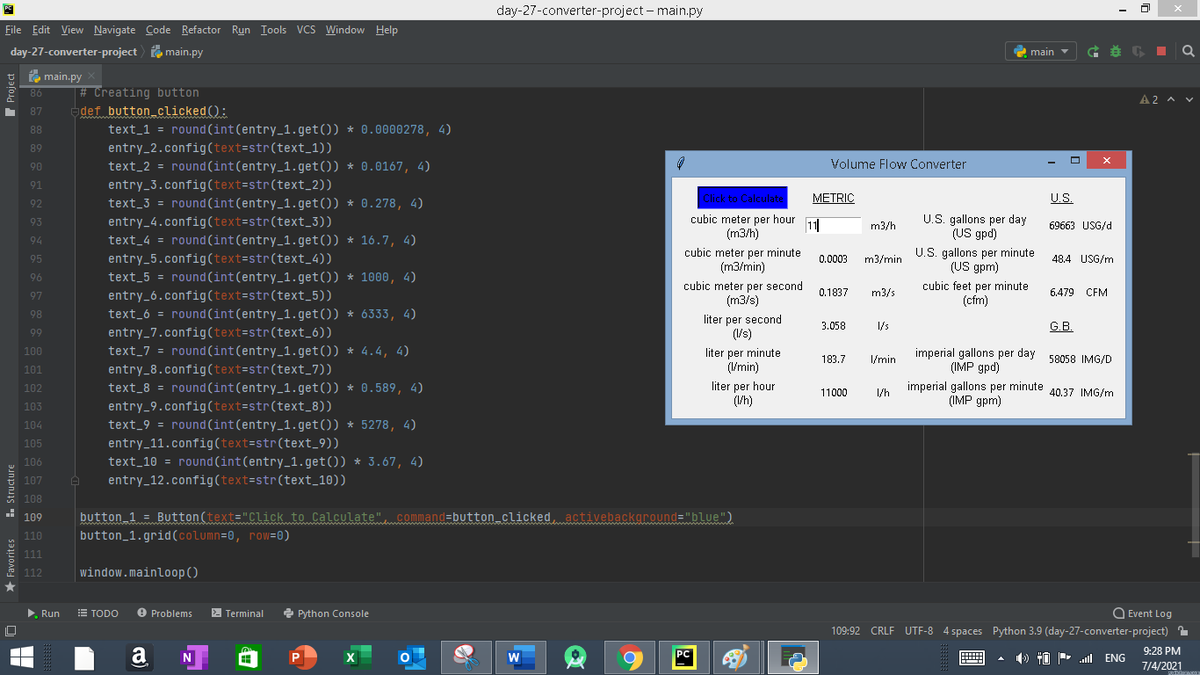Go to previous highlighted warning arrow
This screenshot has height=675, width=1200.
click(x=1172, y=99)
